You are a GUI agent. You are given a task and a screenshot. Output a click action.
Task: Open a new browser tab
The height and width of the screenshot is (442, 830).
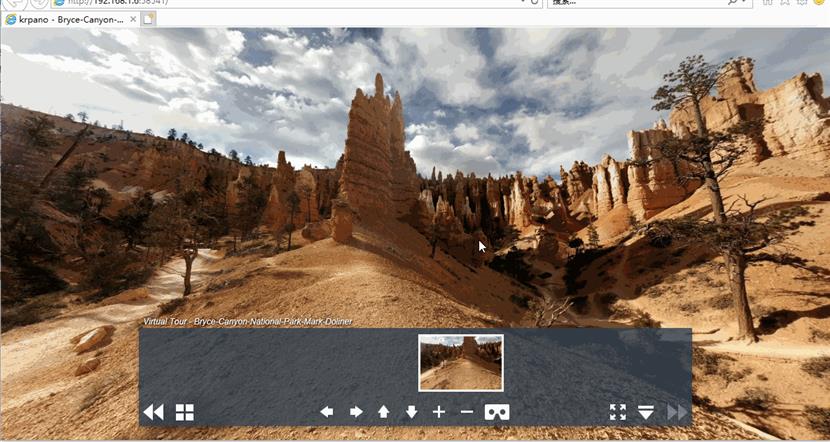point(149,19)
